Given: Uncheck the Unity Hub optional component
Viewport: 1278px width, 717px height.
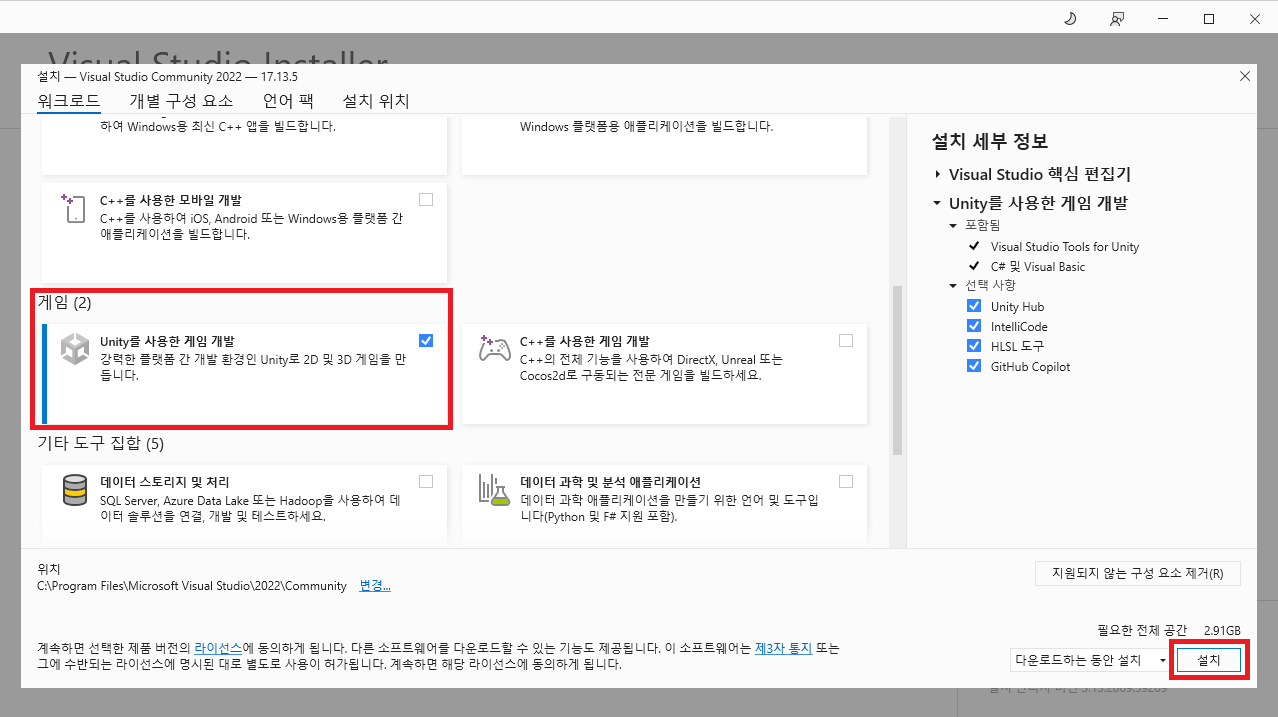Looking at the screenshot, I should [x=974, y=306].
